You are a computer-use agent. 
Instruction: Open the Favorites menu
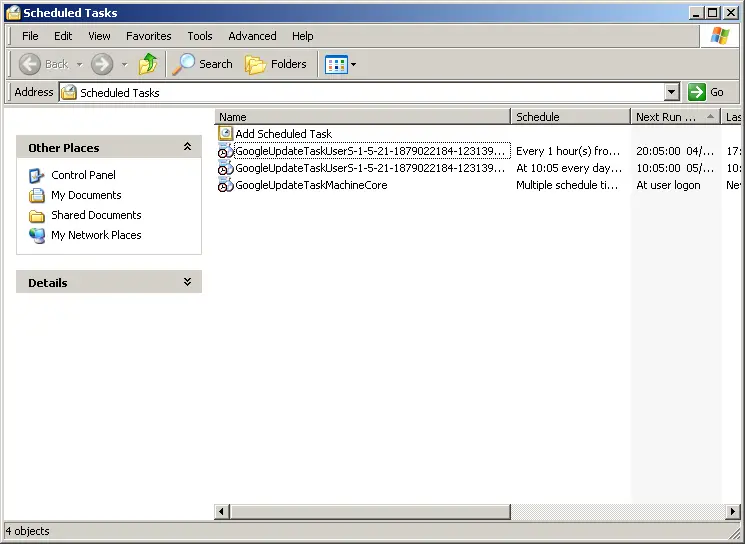[x=149, y=36]
